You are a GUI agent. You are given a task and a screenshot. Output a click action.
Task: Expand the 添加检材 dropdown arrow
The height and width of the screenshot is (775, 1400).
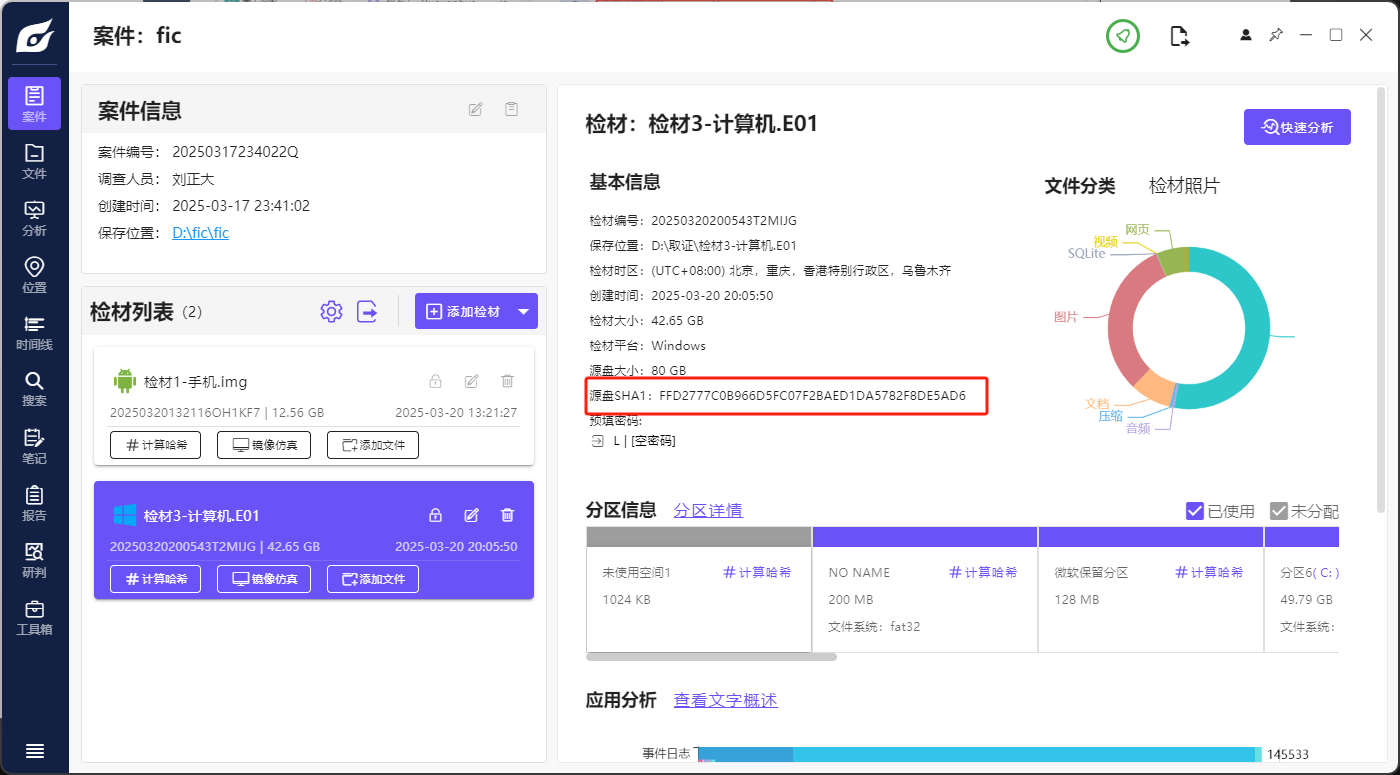(524, 311)
